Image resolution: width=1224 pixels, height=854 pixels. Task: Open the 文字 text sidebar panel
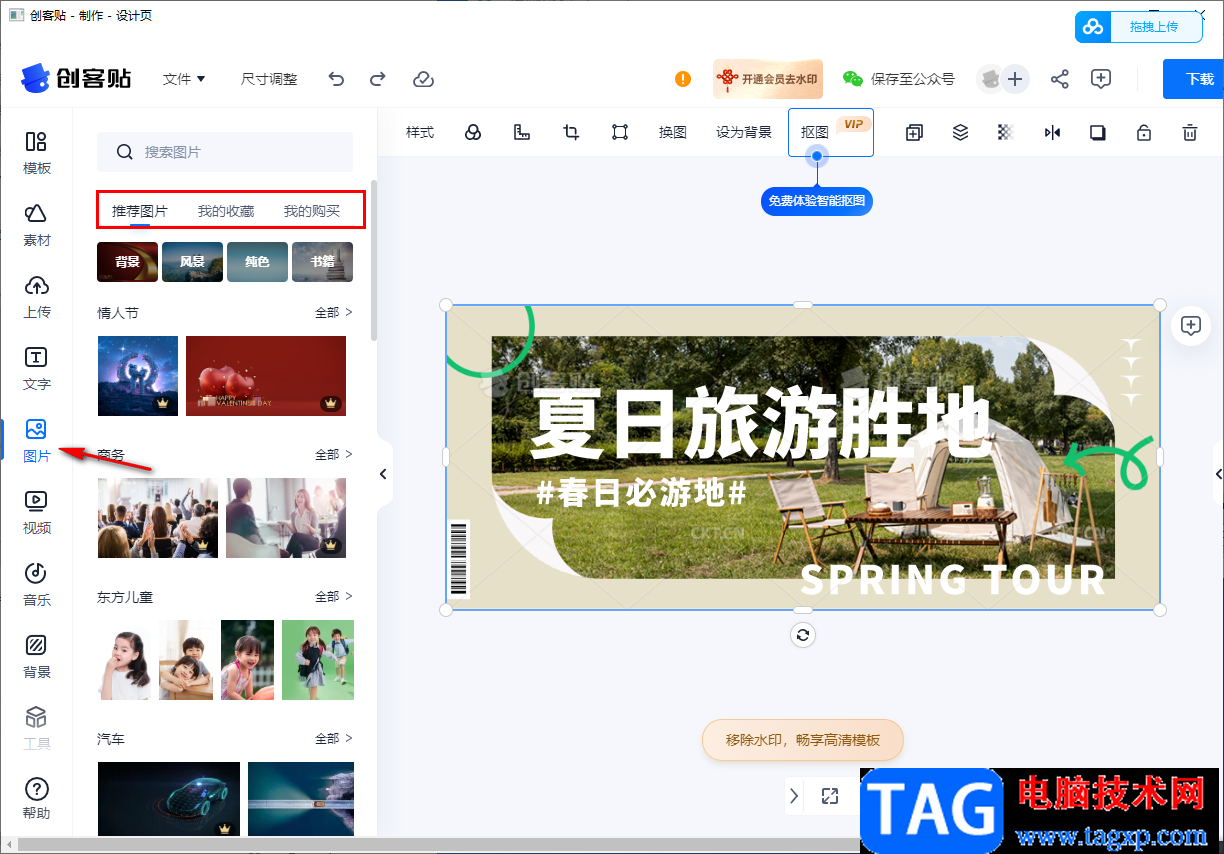point(36,369)
